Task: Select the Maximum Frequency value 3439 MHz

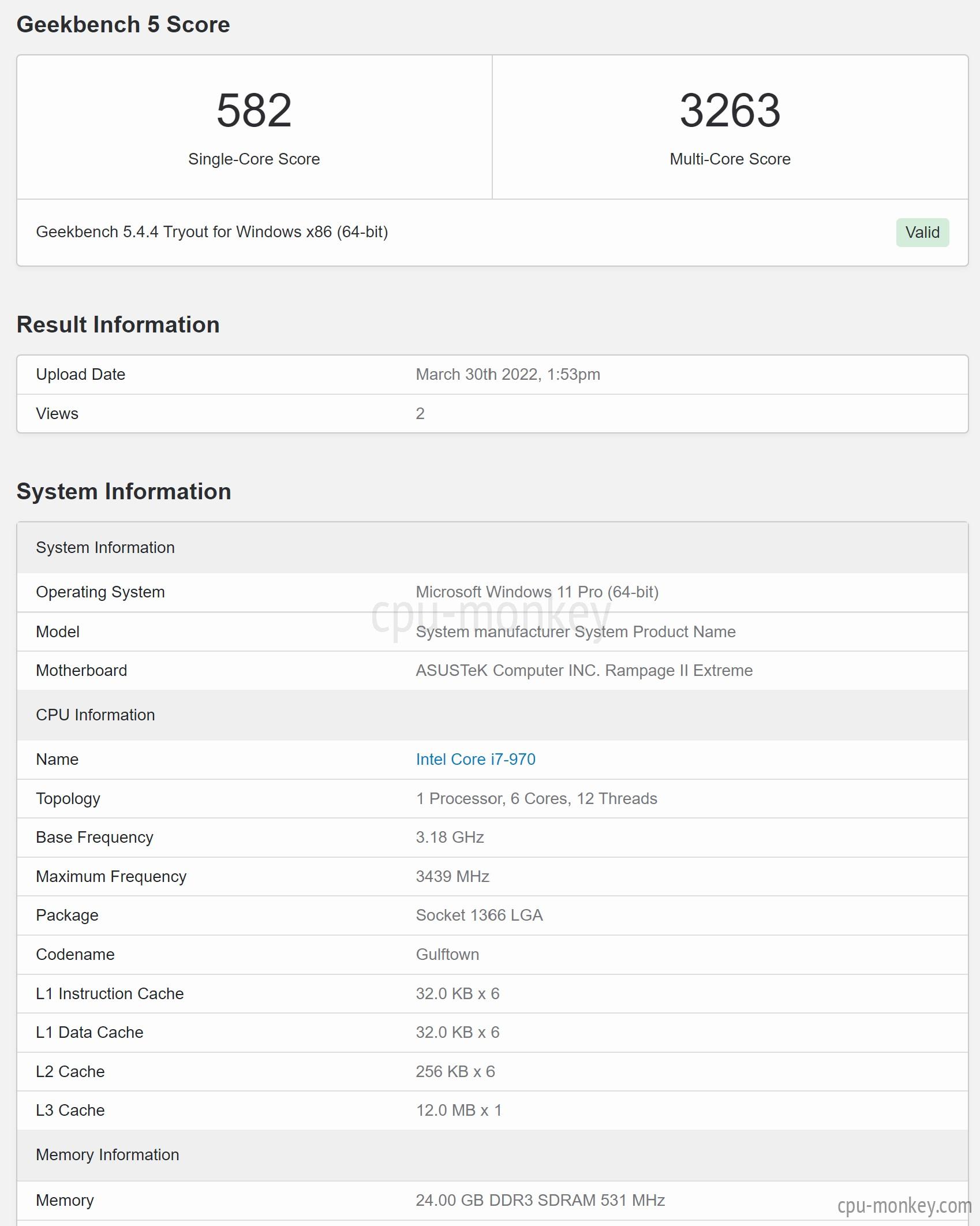Action: pos(452,876)
